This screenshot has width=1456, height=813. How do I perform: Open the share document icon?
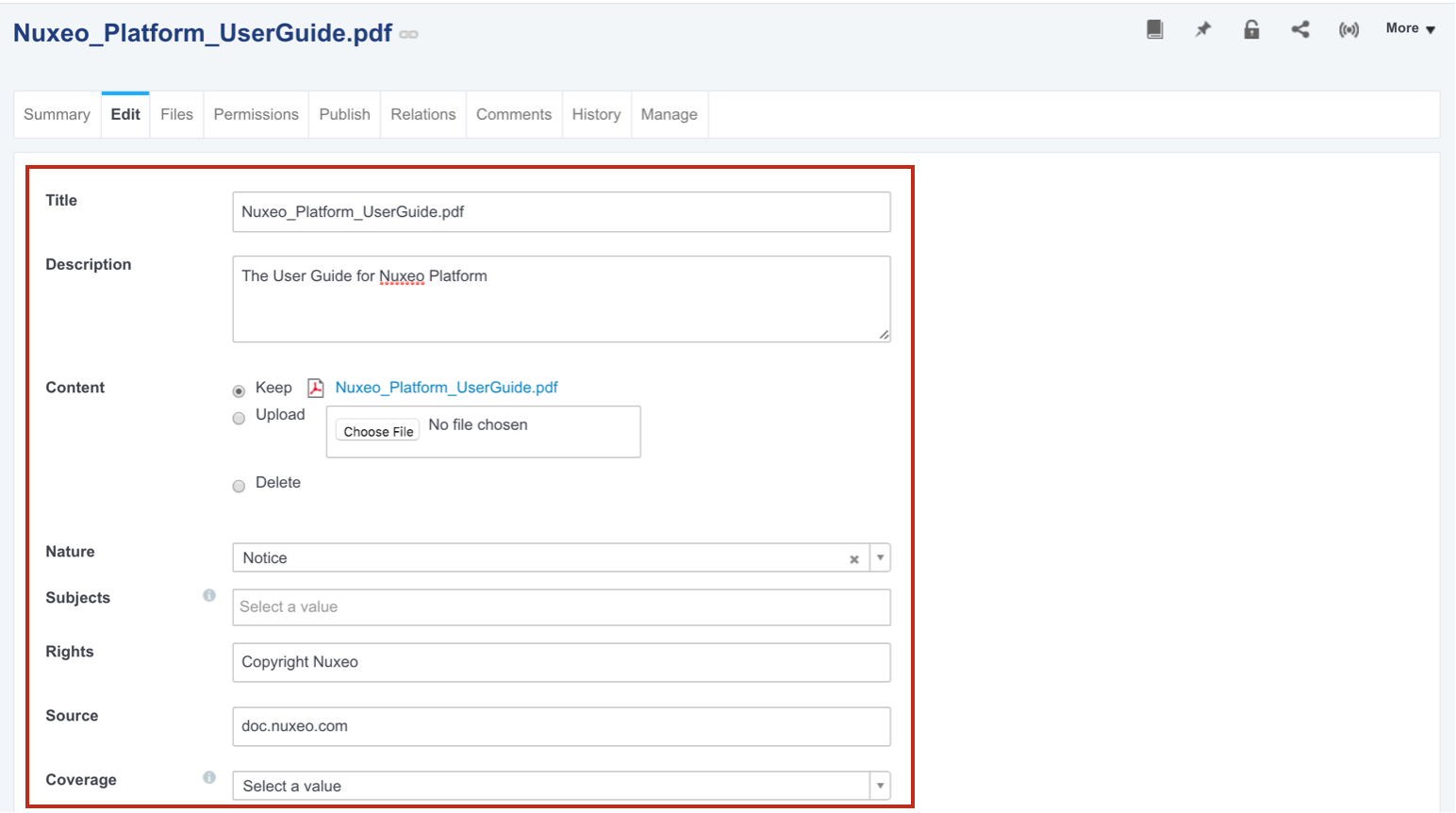pyautogui.click(x=1300, y=29)
